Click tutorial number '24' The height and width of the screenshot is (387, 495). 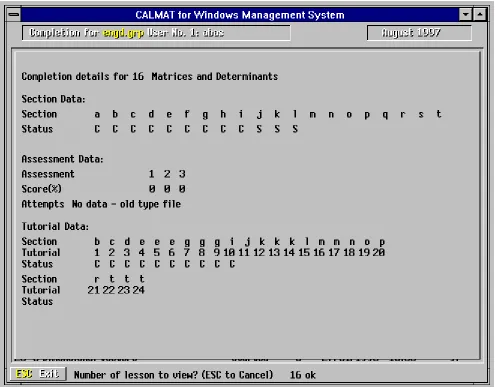pos(138,290)
